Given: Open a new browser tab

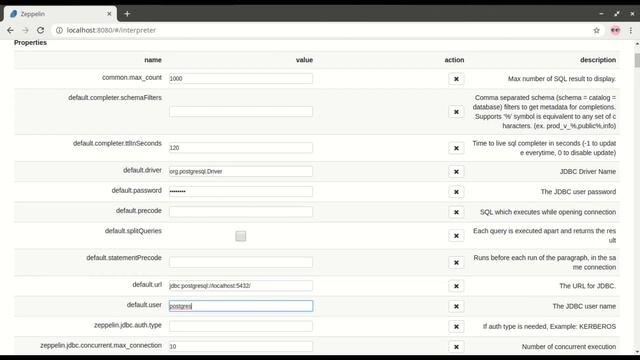Looking at the screenshot, I should [127, 14].
